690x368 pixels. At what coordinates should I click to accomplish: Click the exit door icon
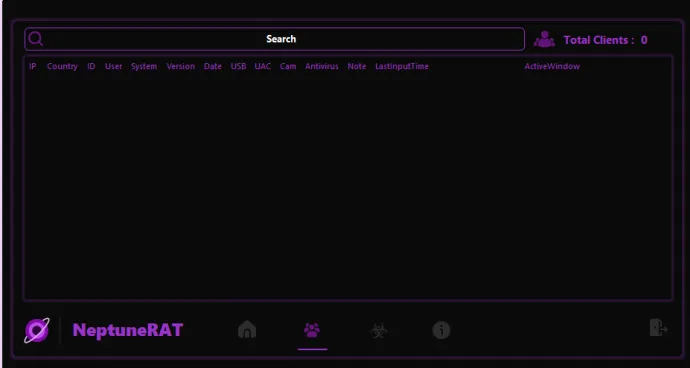(659, 328)
